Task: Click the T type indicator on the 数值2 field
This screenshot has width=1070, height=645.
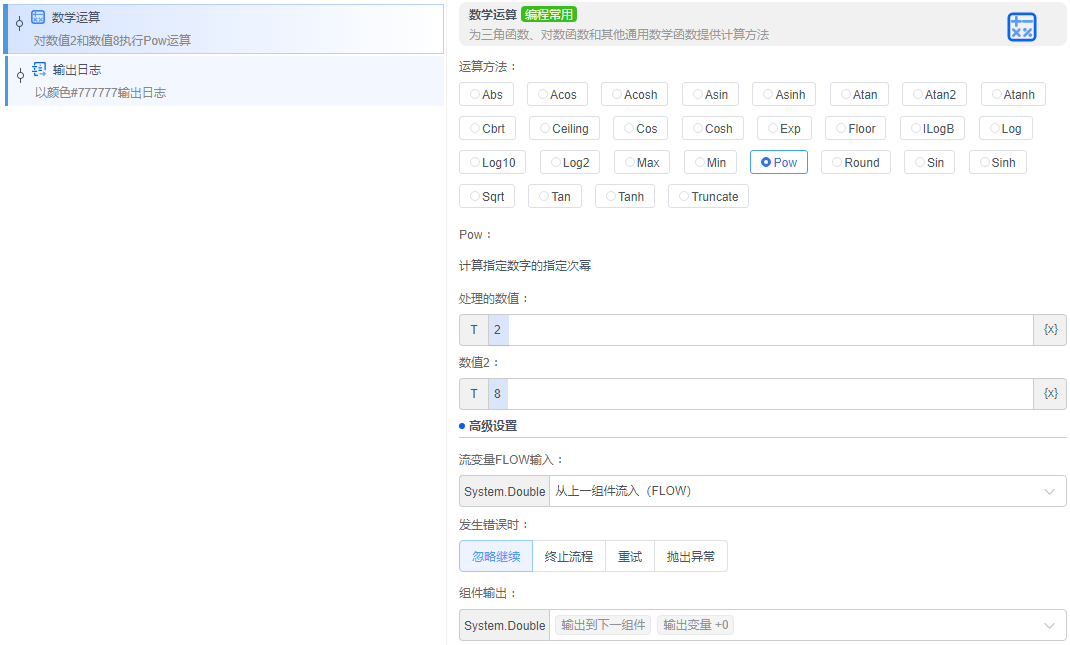Action: point(473,393)
